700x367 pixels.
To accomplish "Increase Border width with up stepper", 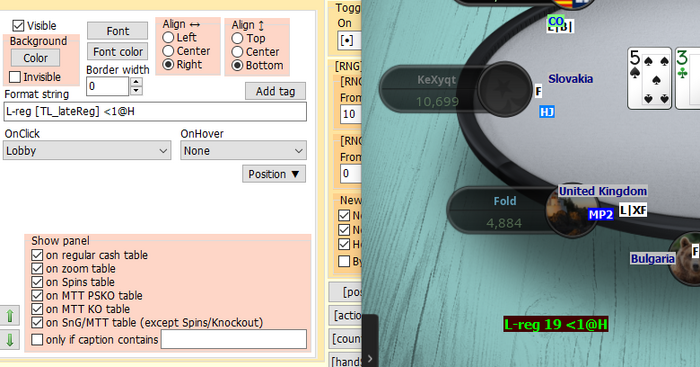I will pyautogui.click(x=137, y=81).
